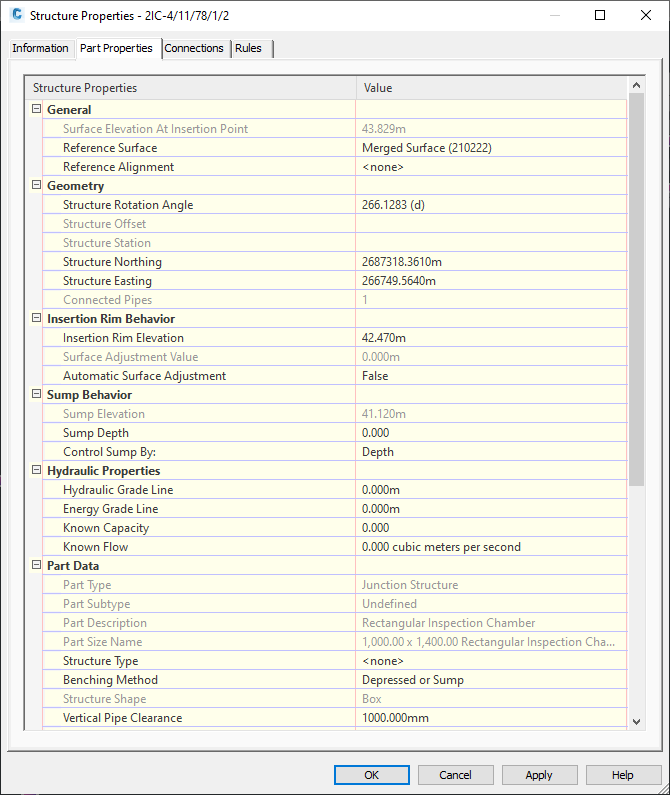Select the Structure Offset row label
The height and width of the screenshot is (795, 670).
tap(104, 224)
